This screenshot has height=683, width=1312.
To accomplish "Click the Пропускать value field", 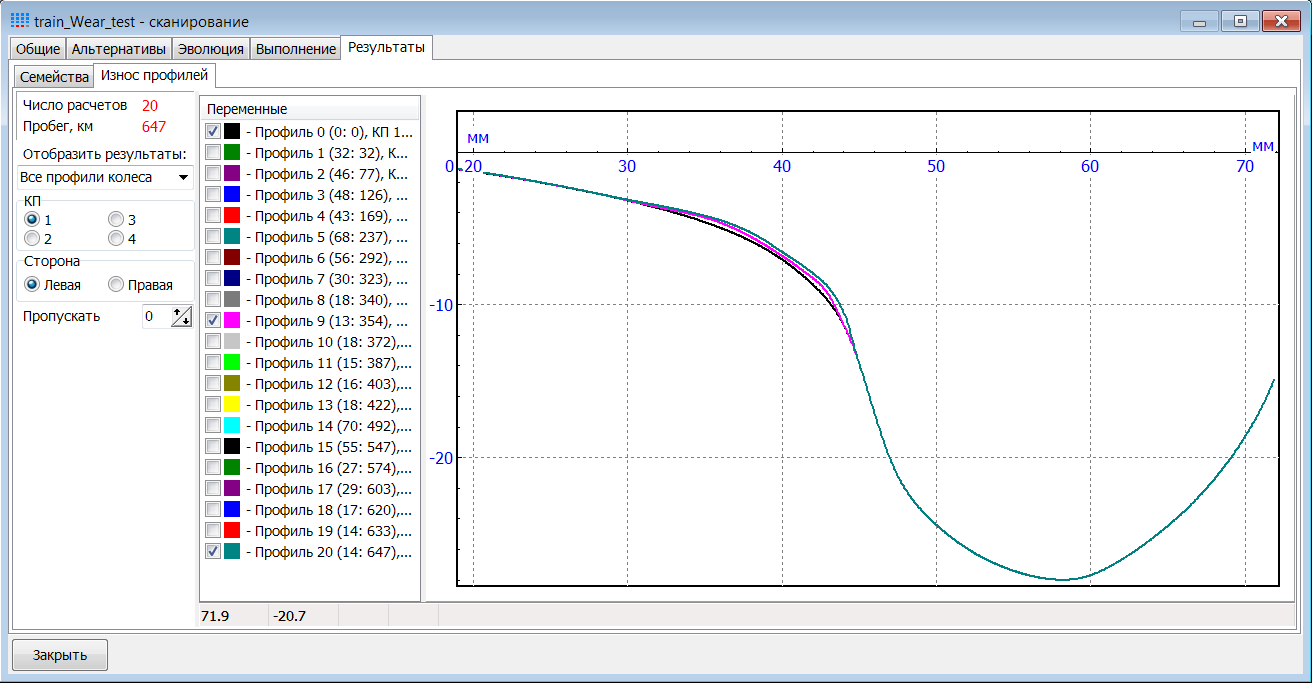I will tap(155, 317).
